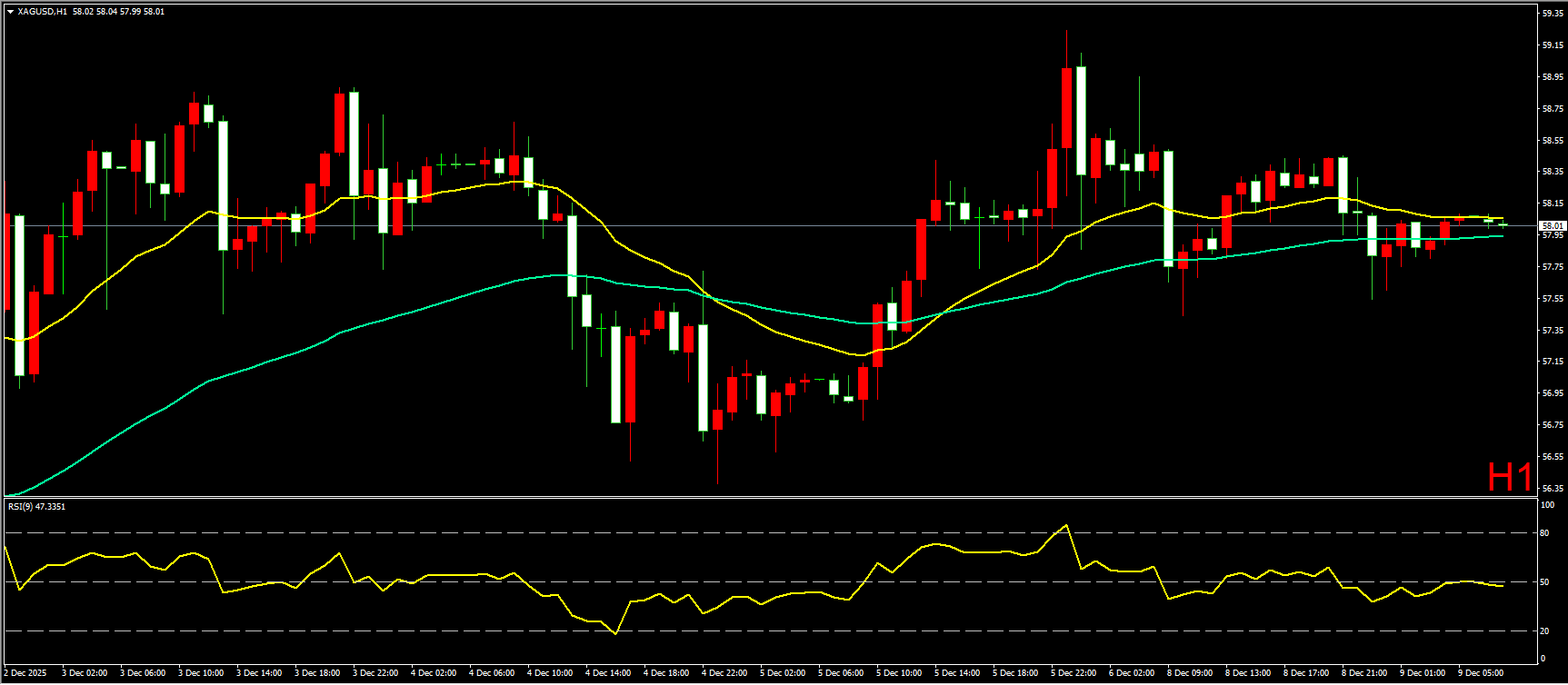Click the triangle arrow beside XAGUSD,H1 title
This screenshot has height=685, width=1568.
pyautogui.click(x=10, y=12)
